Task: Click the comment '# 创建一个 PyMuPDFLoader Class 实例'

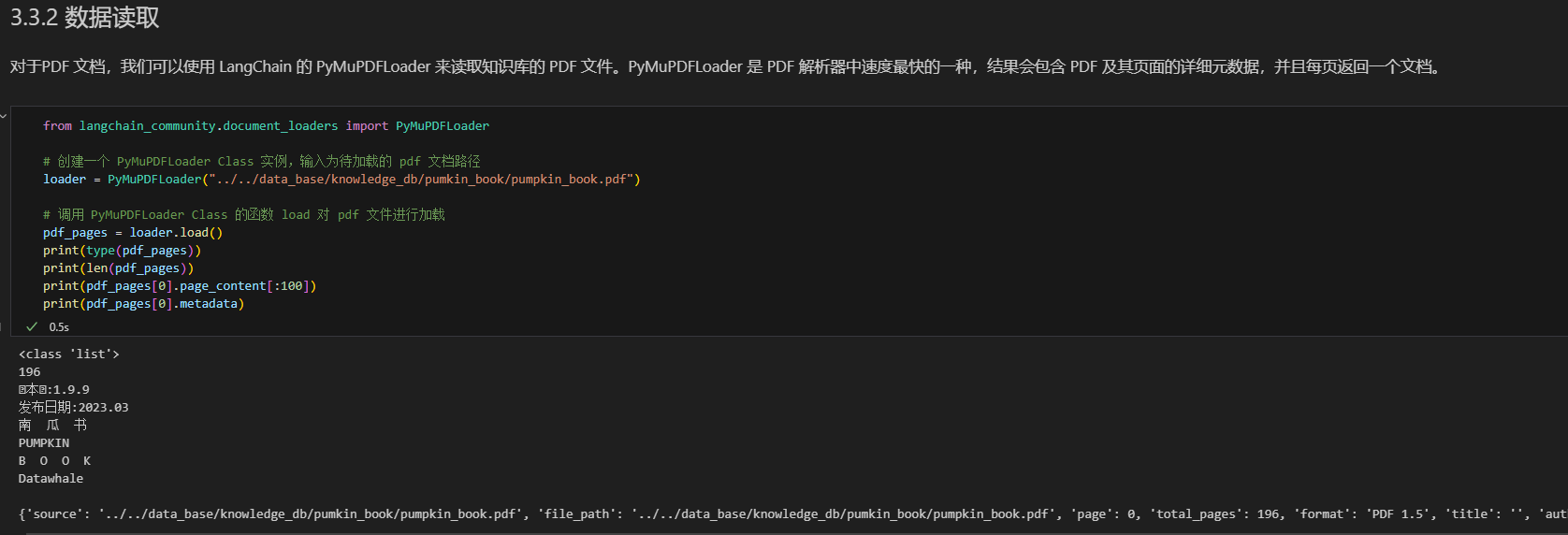Action: (262, 161)
